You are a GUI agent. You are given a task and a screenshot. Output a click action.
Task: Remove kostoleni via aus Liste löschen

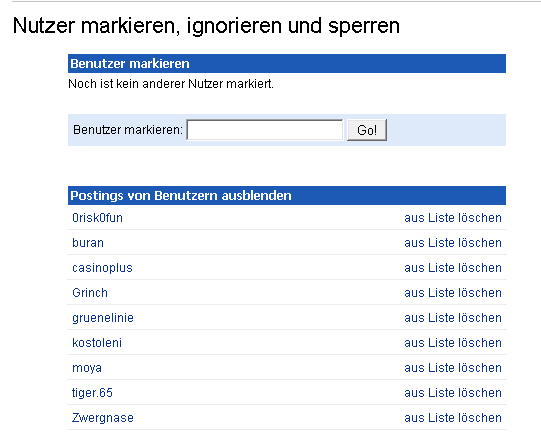click(x=453, y=343)
